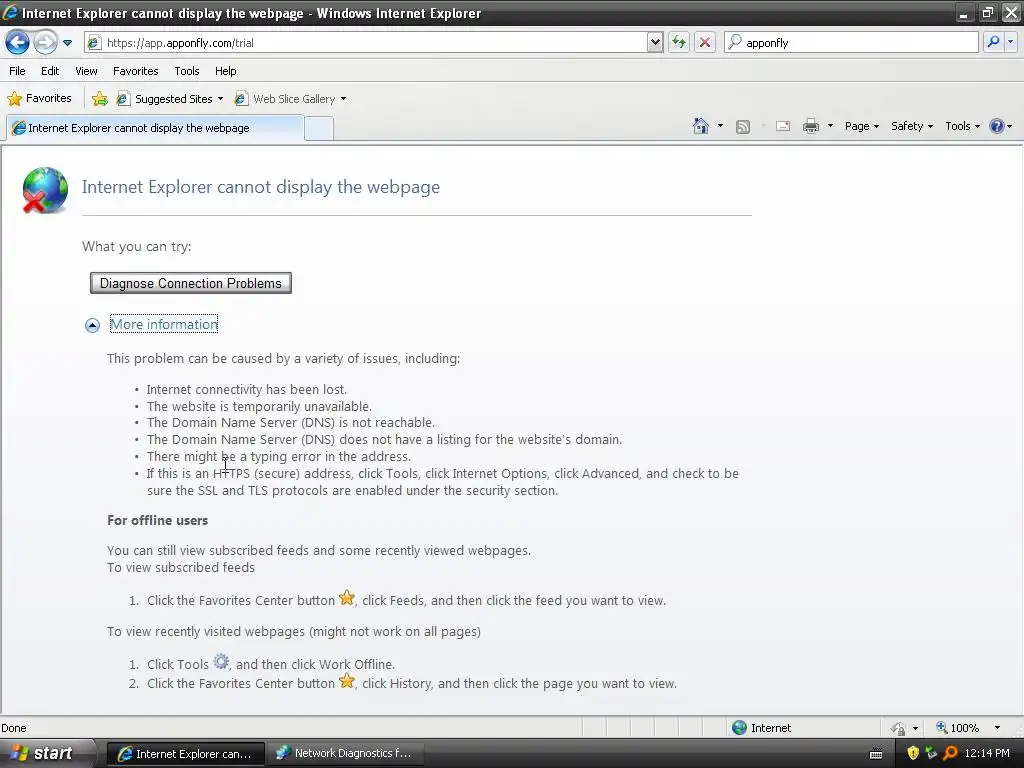The width and height of the screenshot is (1024, 768).
Task: Run search with the magnifier button
Action: (993, 42)
